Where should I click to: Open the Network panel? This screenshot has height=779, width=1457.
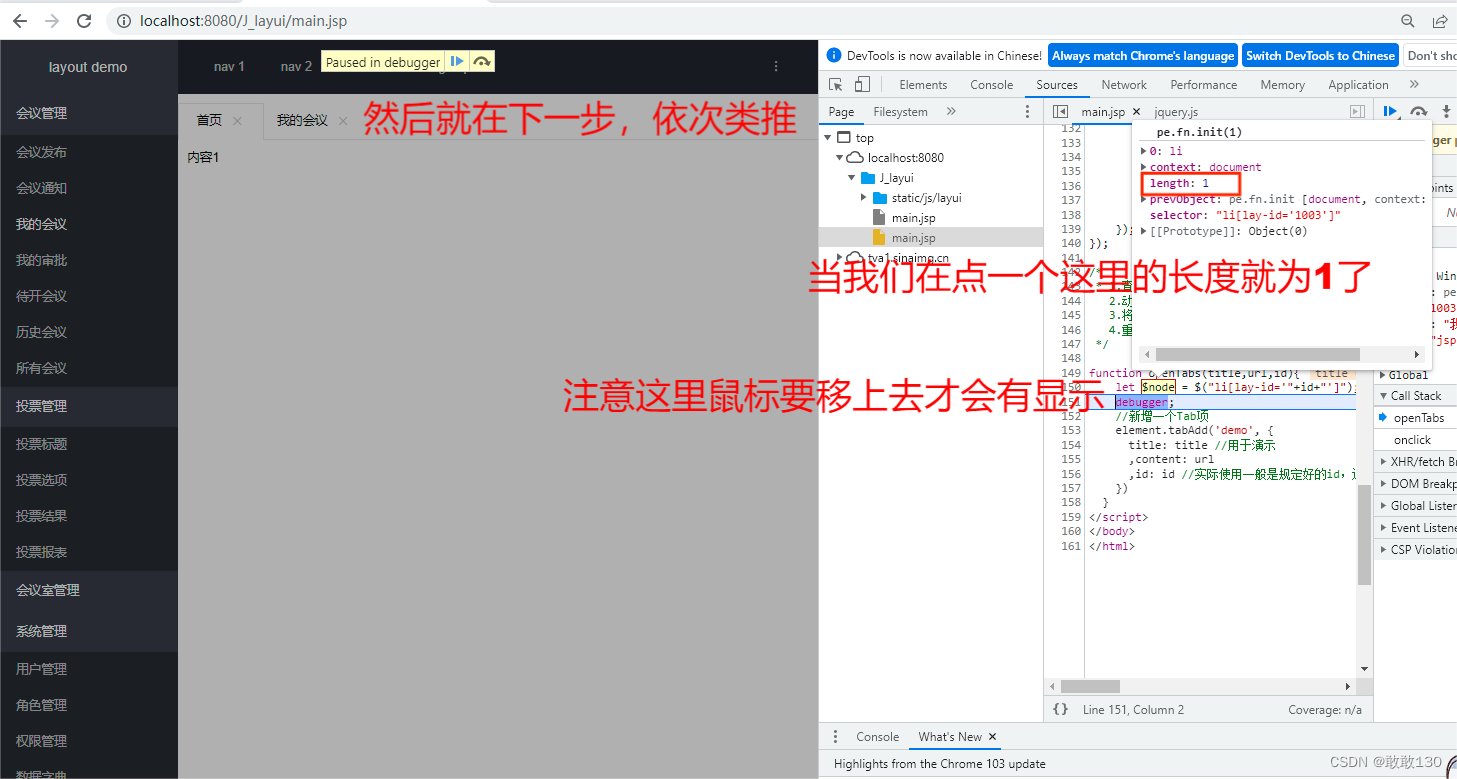click(x=1124, y=85)
